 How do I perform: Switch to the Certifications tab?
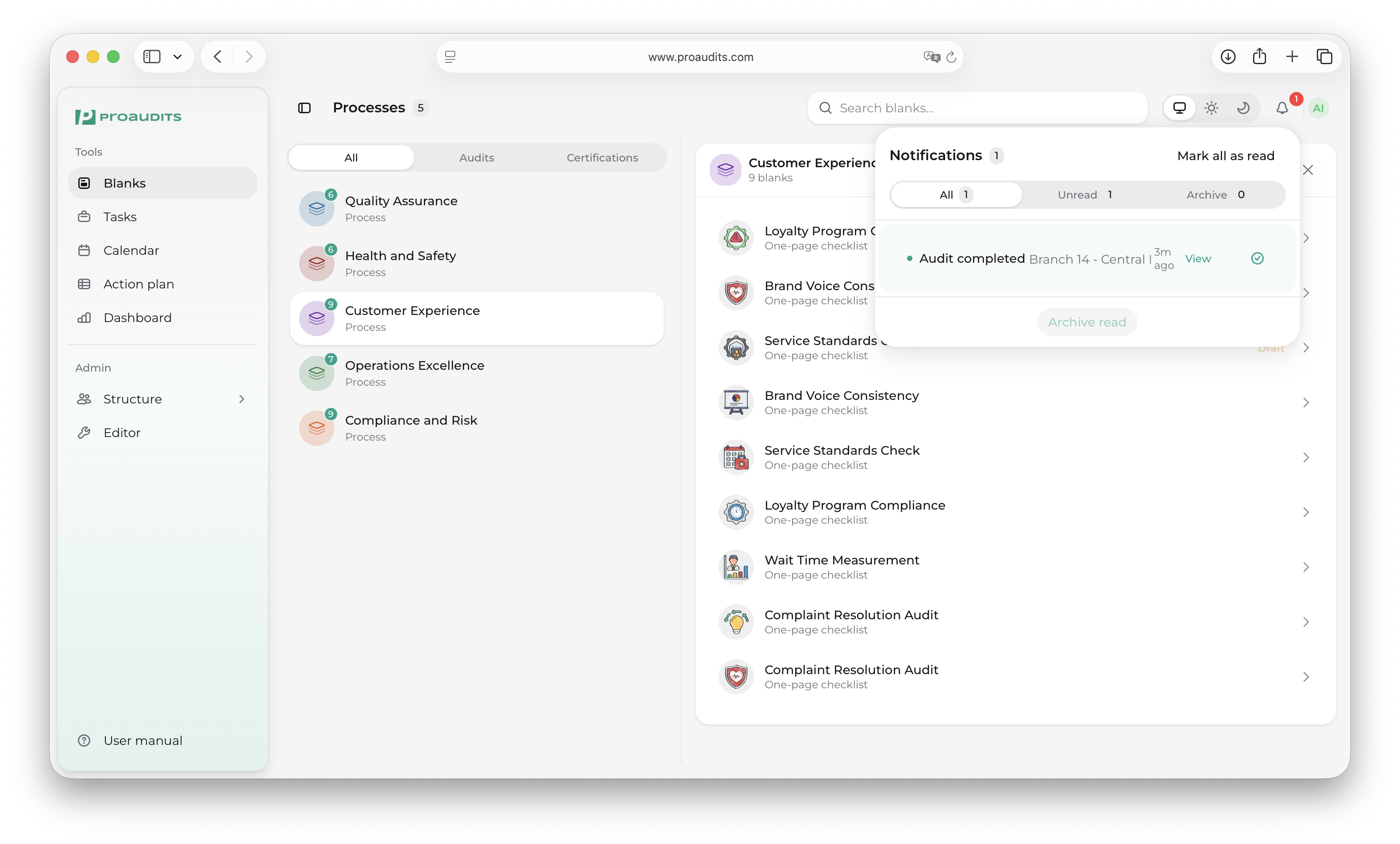point(602,157)
